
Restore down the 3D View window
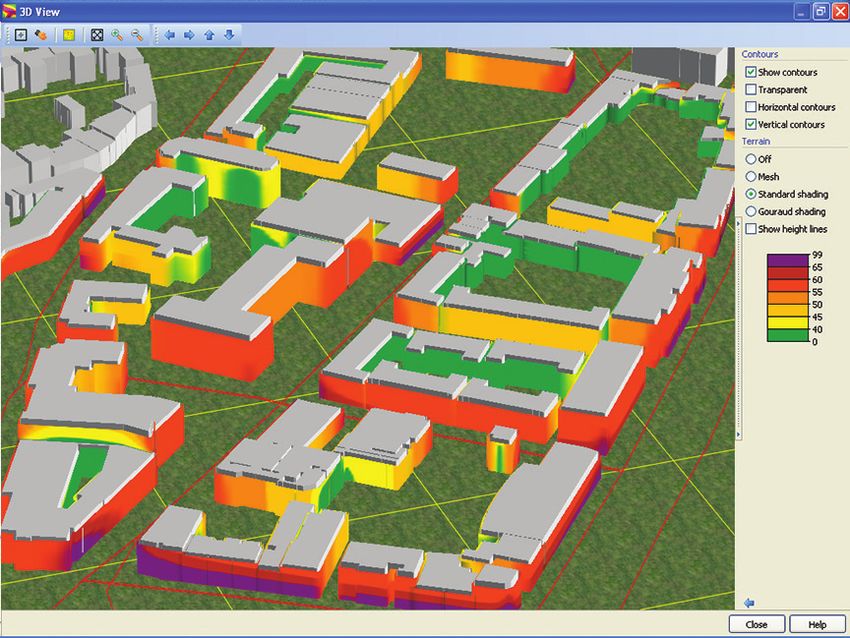point(821,11)
